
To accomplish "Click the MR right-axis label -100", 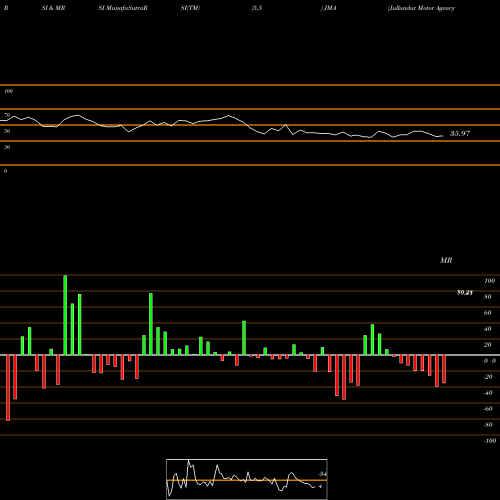I will [490, 441].
